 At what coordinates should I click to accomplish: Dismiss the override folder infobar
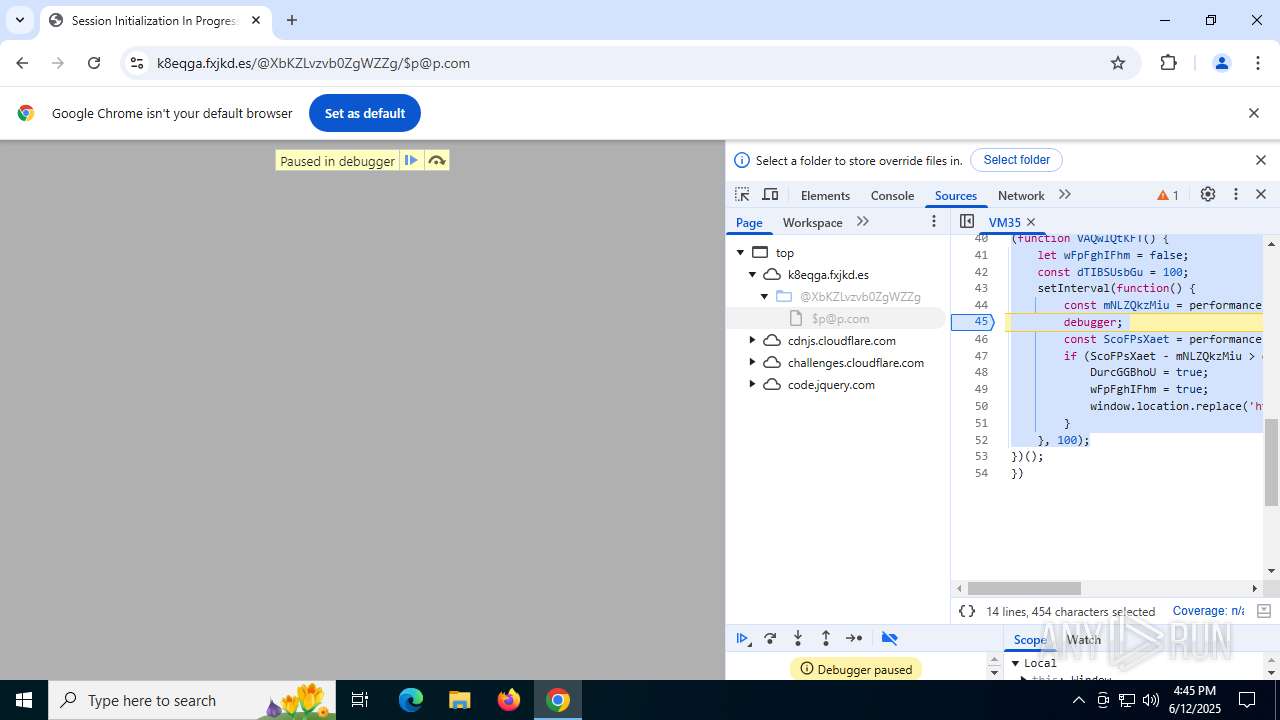(1261, 160)
